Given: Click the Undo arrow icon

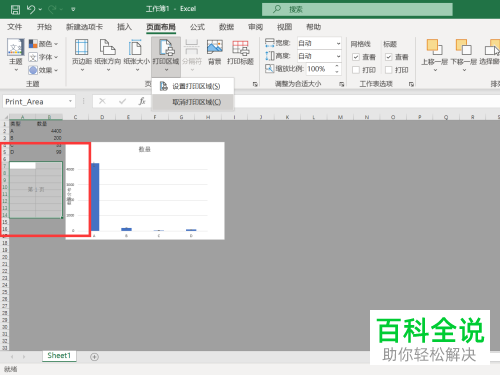Looking at the screenshot, I should [x=31, y=9].
